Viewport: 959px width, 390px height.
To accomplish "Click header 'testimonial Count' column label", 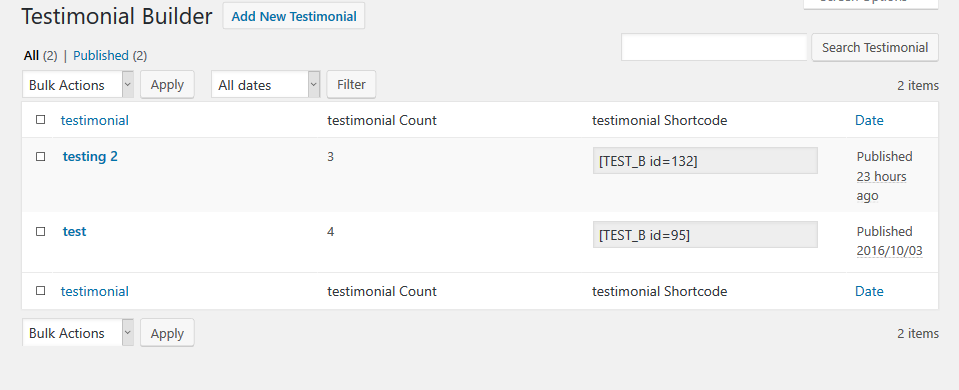I will tap(382, 120).
